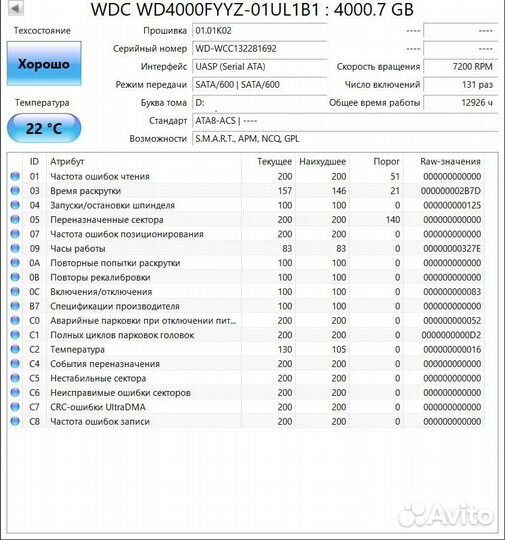
Task: Open the 22 °C temperature button
Action: 44,128
